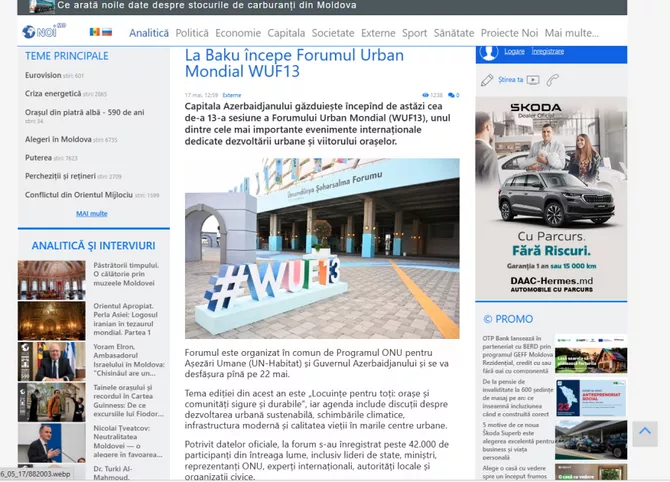Click the user avatar icon
670x482 pixels.
[x=488, y=52]
